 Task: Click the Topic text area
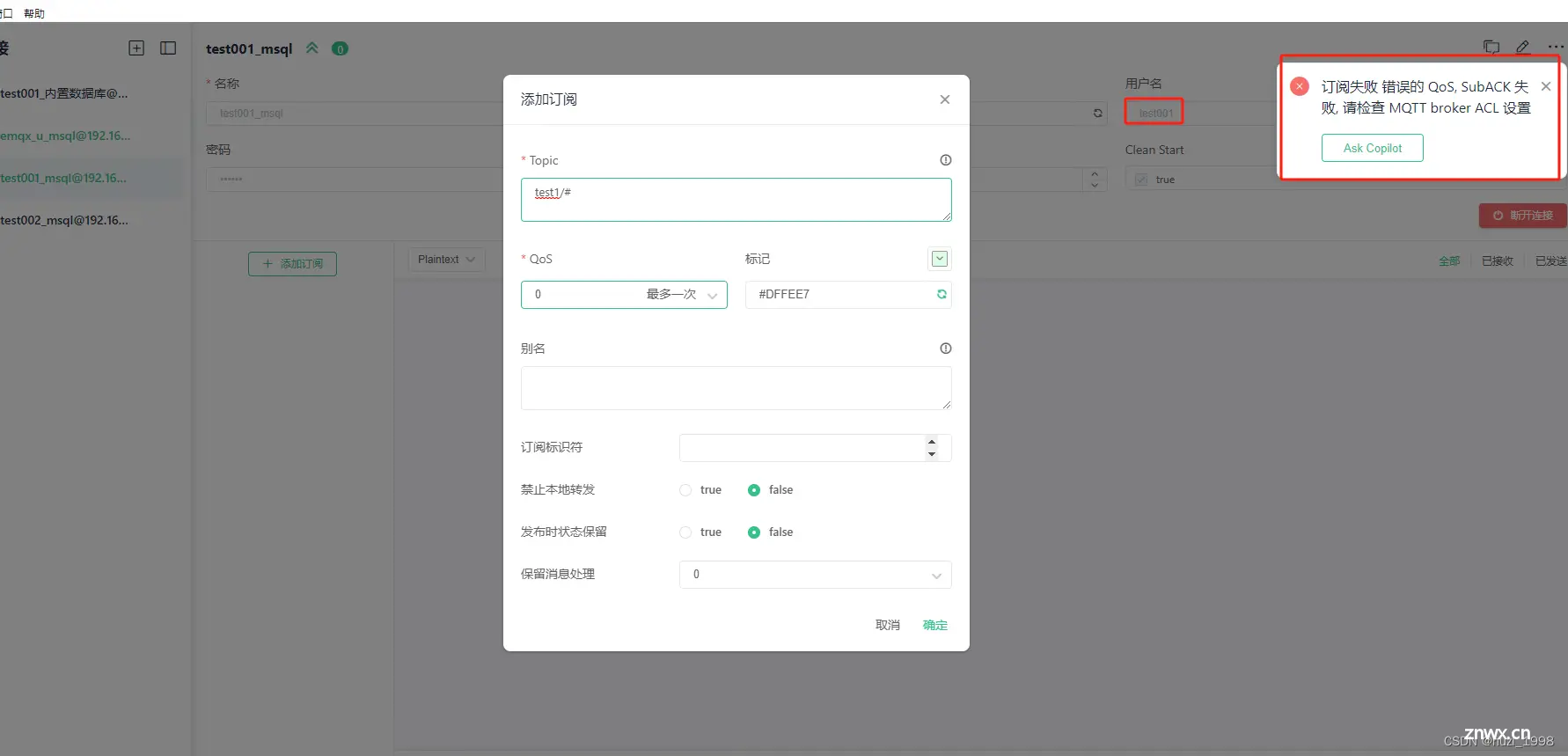click(736, 200)
